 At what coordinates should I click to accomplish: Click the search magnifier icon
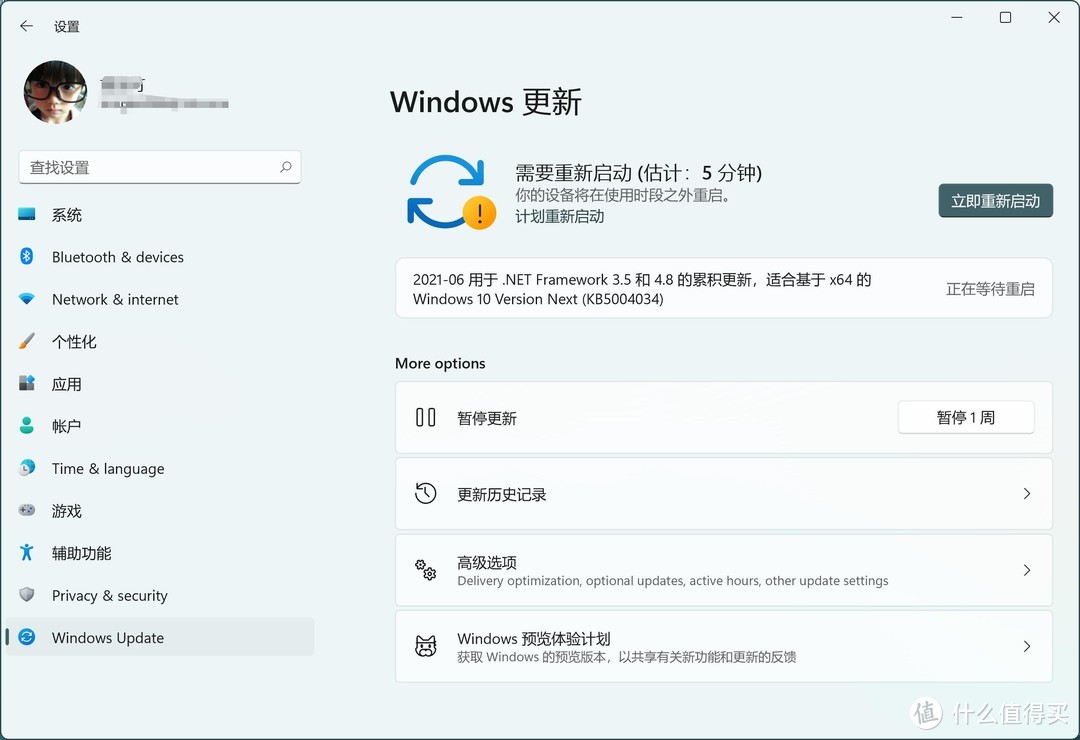pos(286,167)
